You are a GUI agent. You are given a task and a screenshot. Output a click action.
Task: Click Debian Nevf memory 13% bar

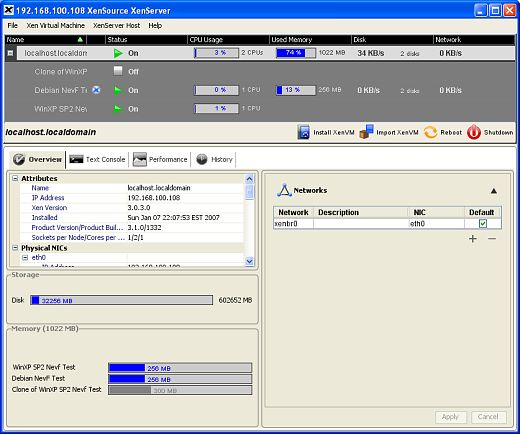point(296,90)
